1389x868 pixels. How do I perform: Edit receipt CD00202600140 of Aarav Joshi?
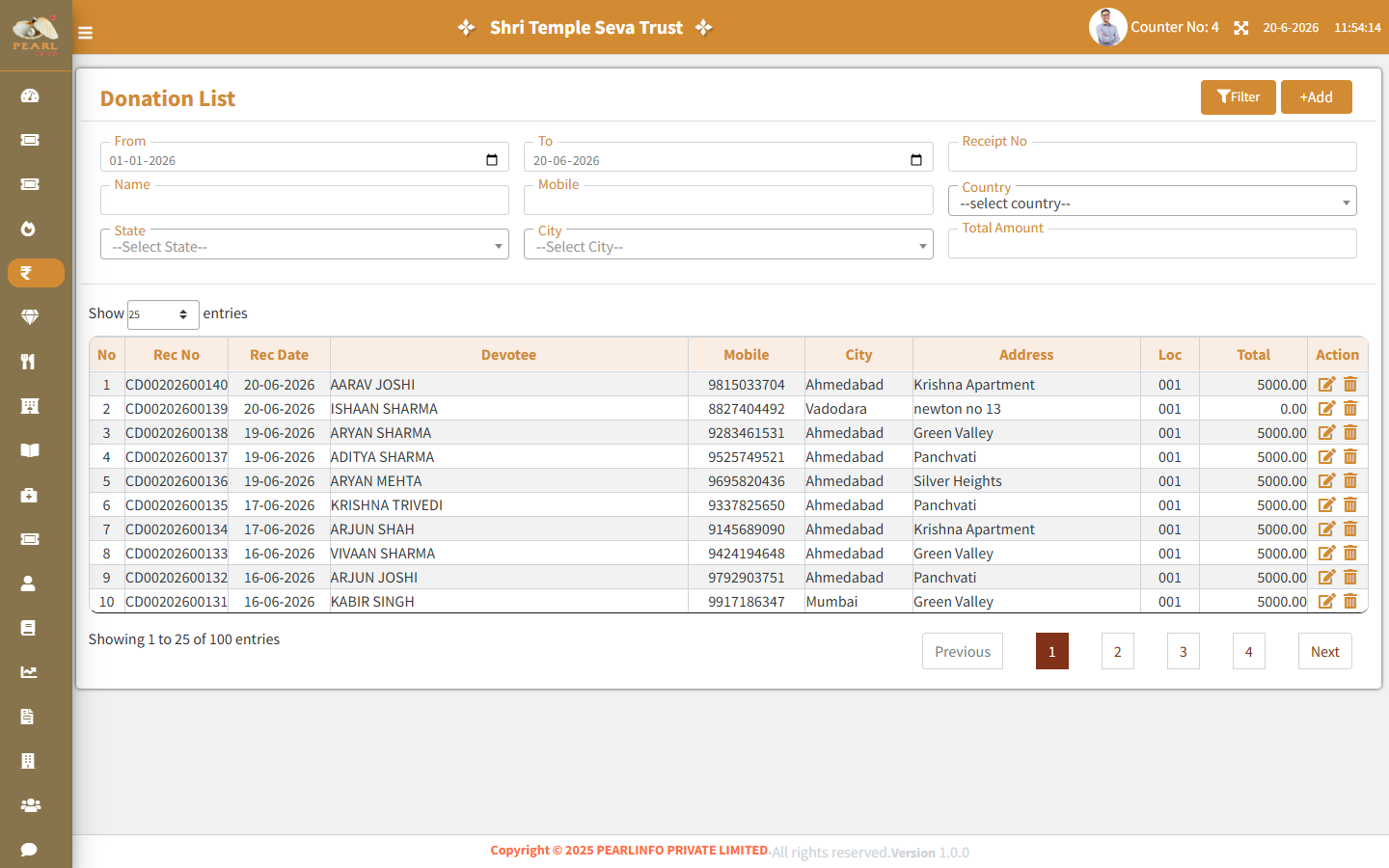tap(1327, 384)
